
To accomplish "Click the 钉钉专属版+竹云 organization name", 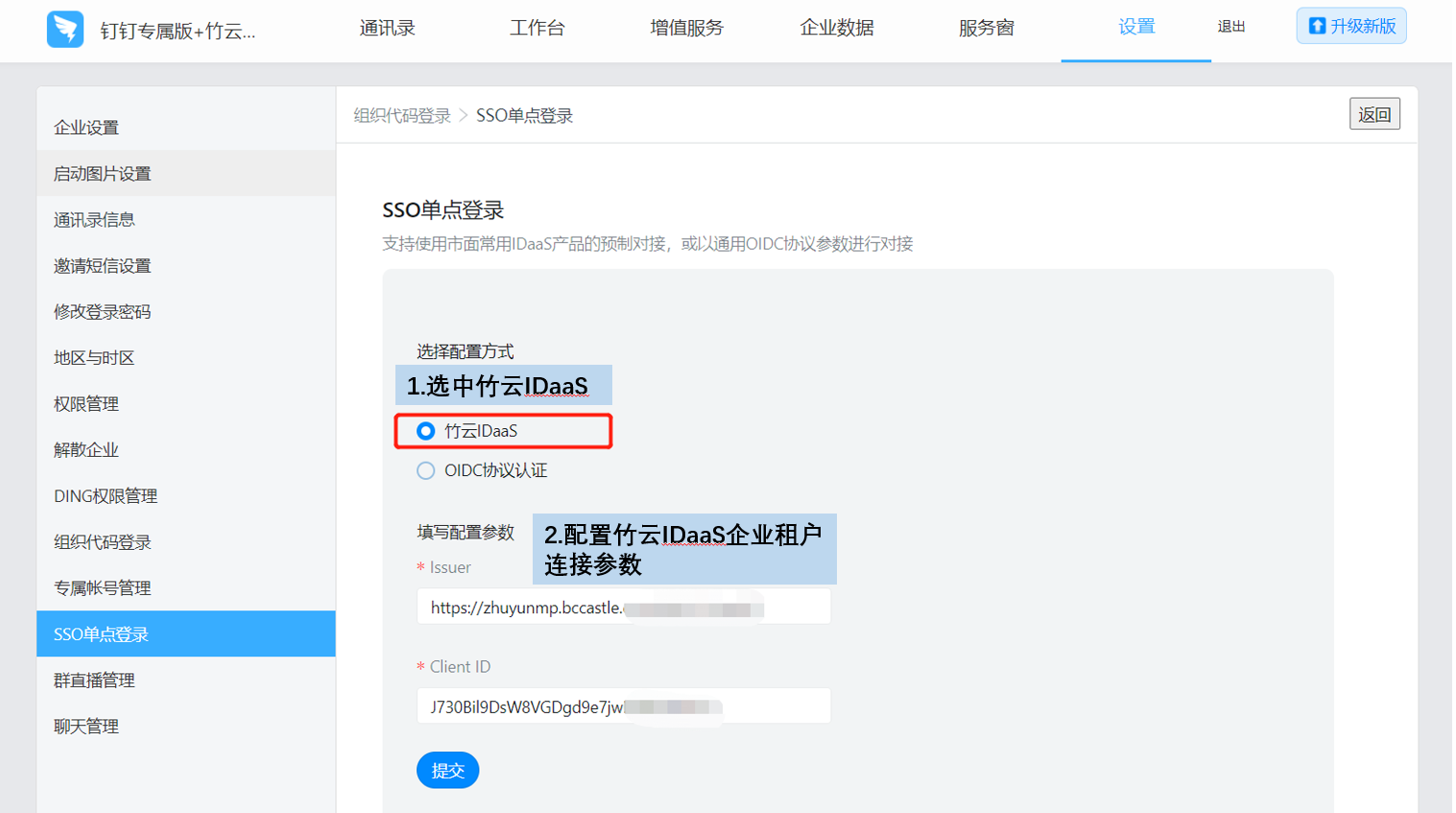I will [x=178, y=31].
